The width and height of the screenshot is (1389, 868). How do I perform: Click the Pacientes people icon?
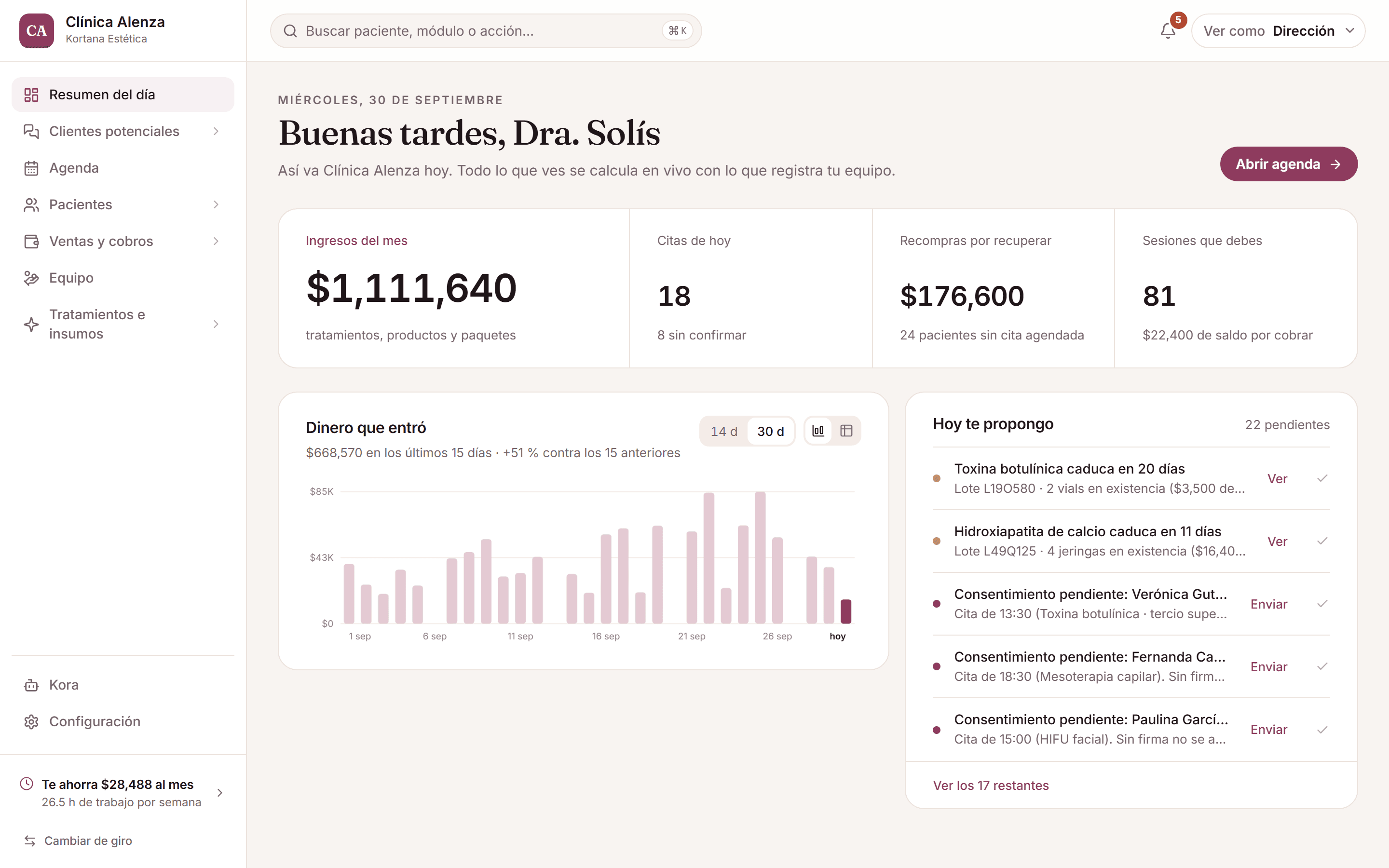click(x=31, y=205)
